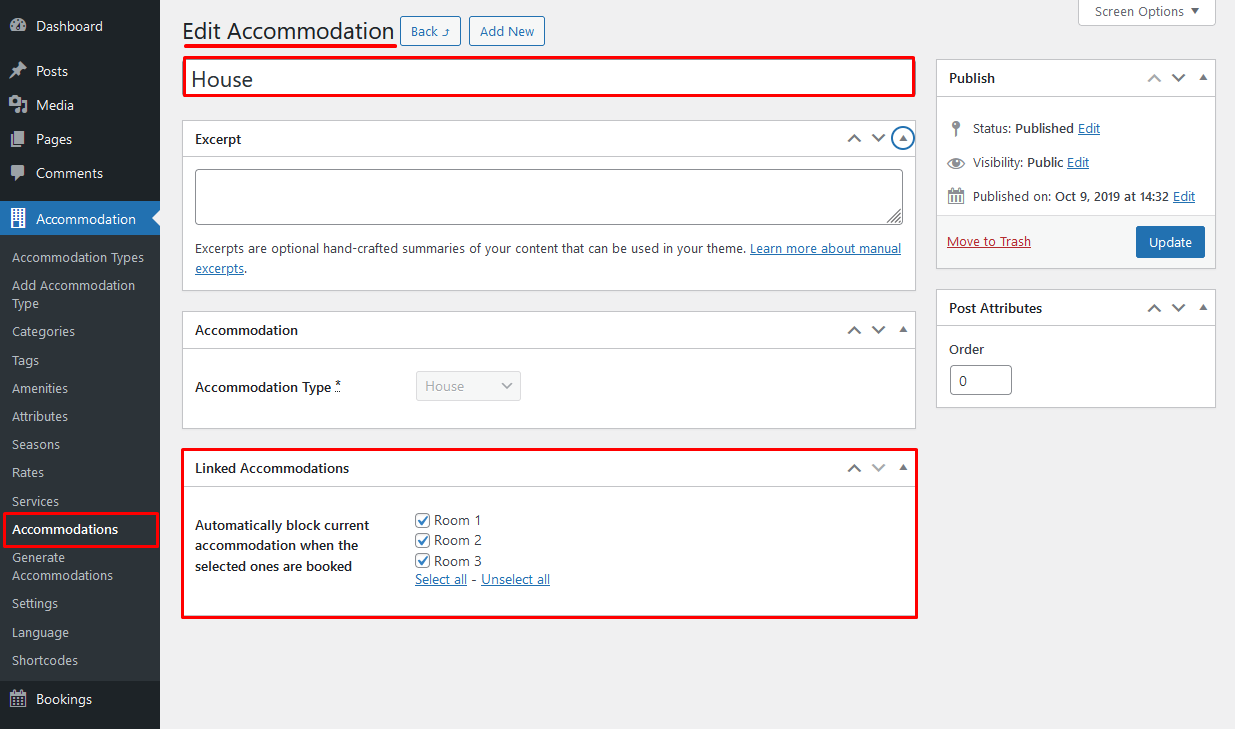This screenshot has height=729, width=1235.
Task: Move Accommodation panel up arrow
Action: click(x=854, y=329)
